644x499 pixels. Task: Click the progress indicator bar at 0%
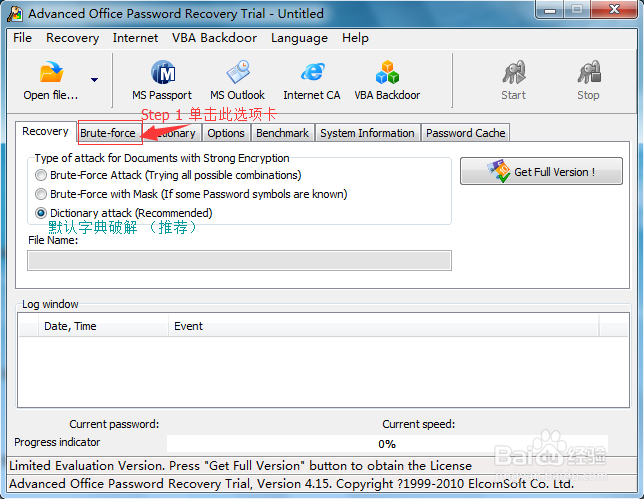coord(387,444)
